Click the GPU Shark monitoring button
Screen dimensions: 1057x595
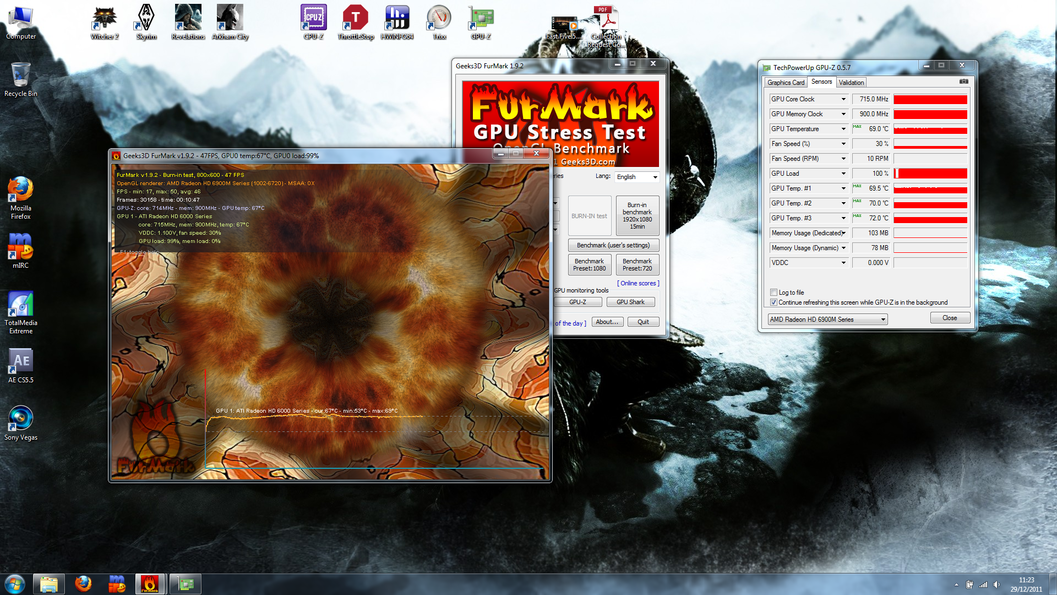630,302
